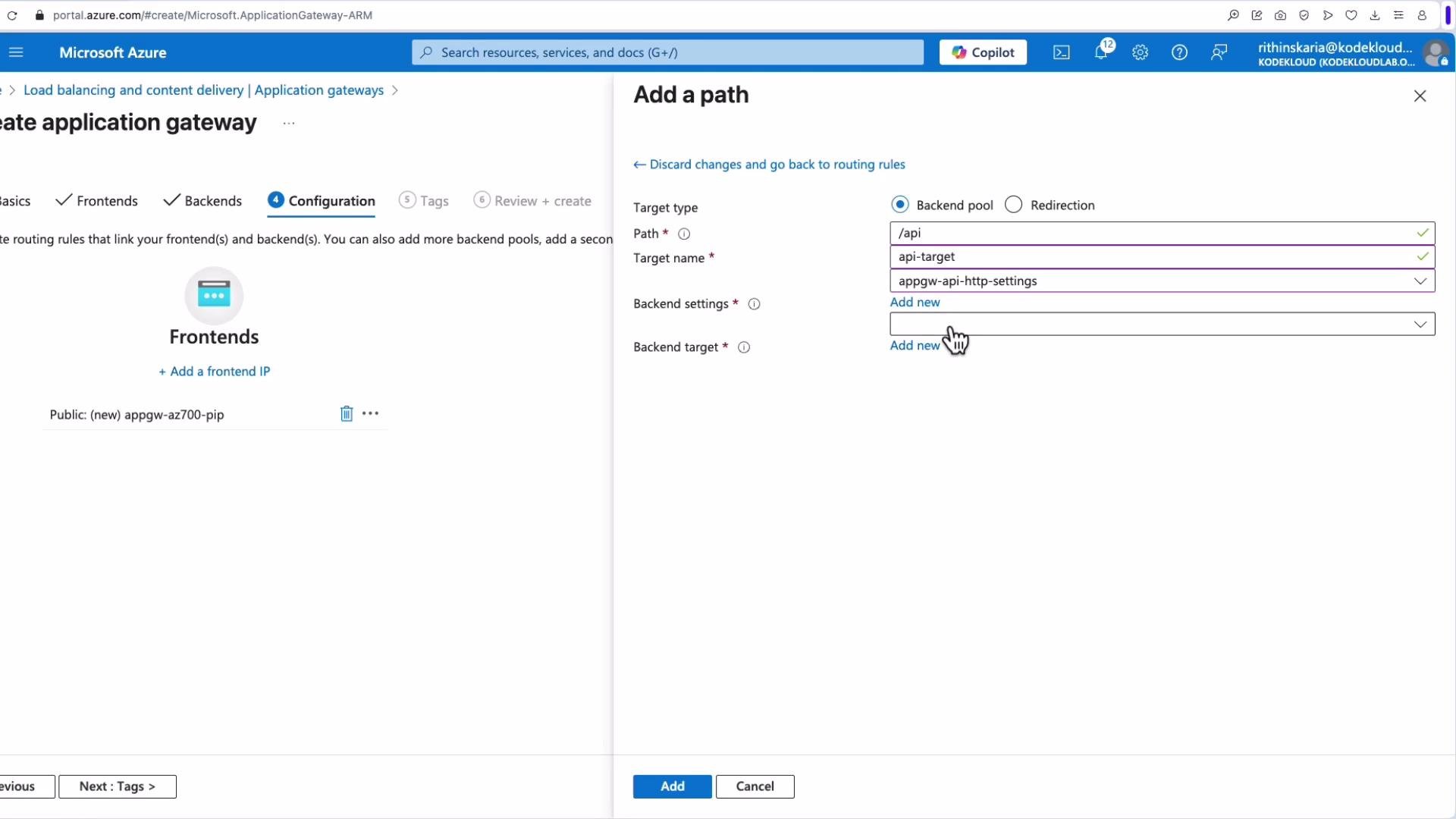Click the browser shield check icon
Image resolution: width=1456 pixels, height=819 pixels.
[x=1304, y=15]
